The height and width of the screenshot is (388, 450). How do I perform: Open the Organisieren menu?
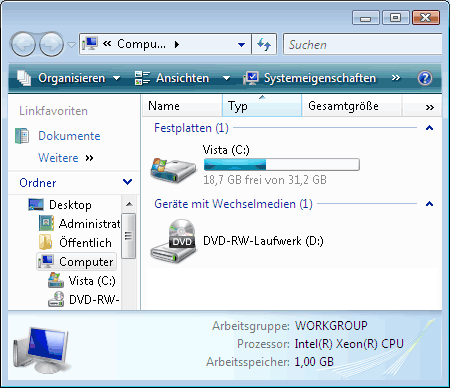(x=69, y=78)
